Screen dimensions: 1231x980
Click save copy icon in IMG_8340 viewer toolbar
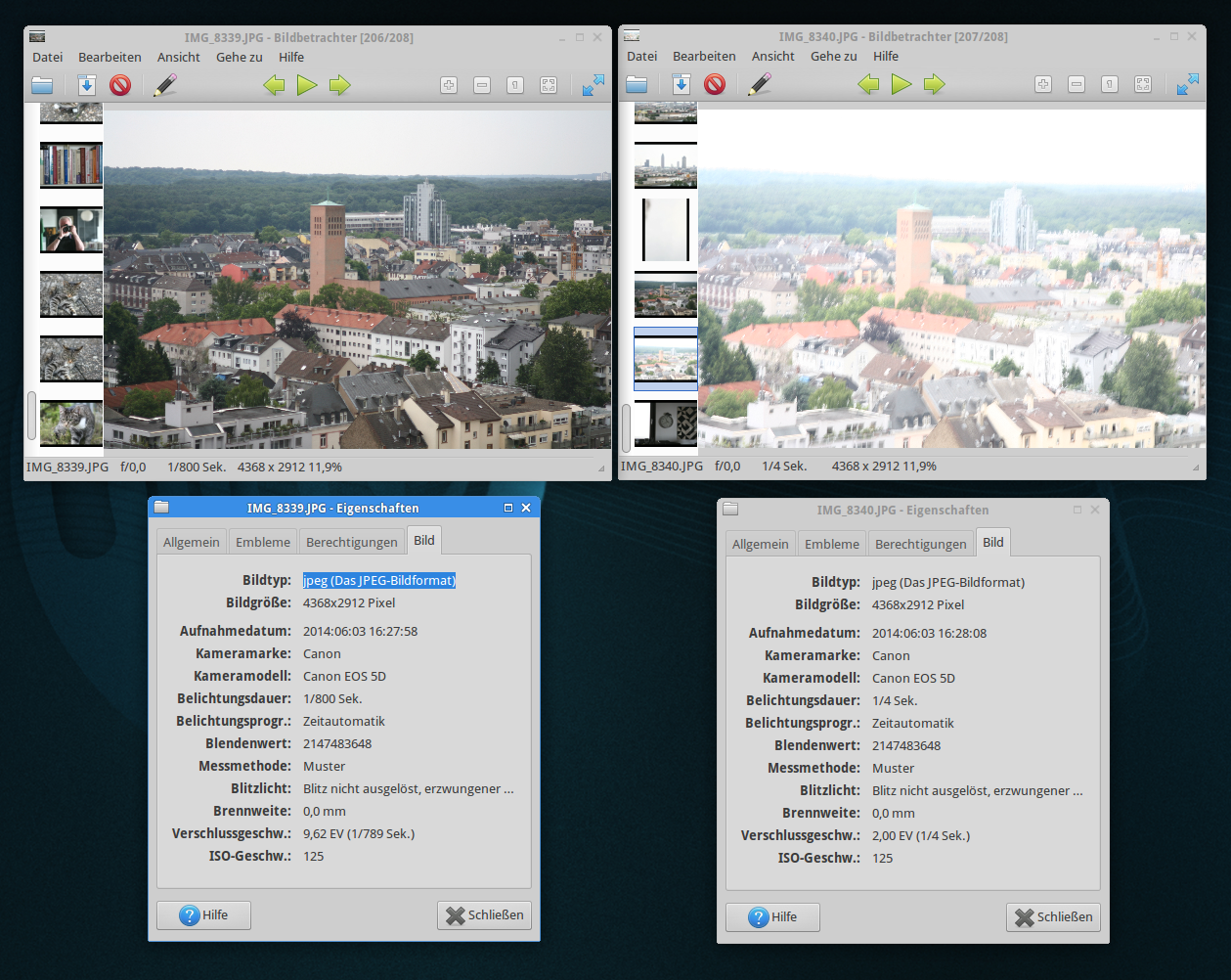coord(681,84)
